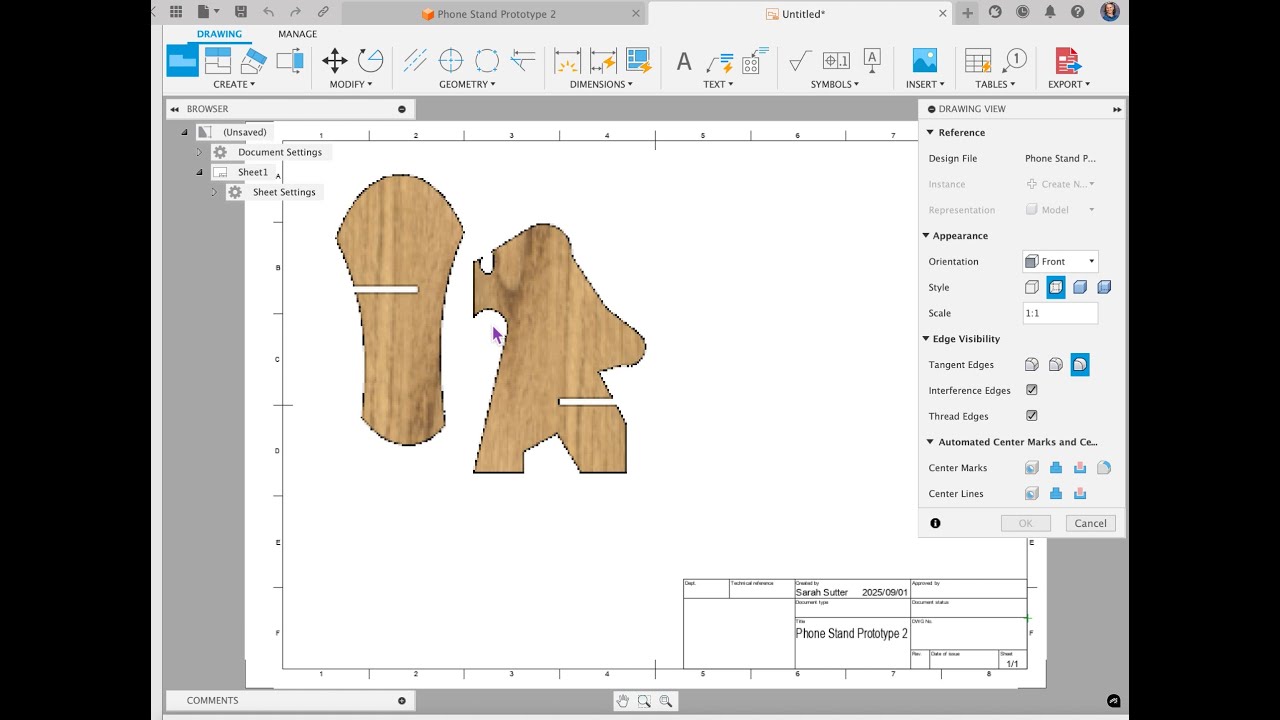Screen dimensions: 1280x720
Task: Select the second dimension tool with lightning bolt
Action: pos(603,61)
